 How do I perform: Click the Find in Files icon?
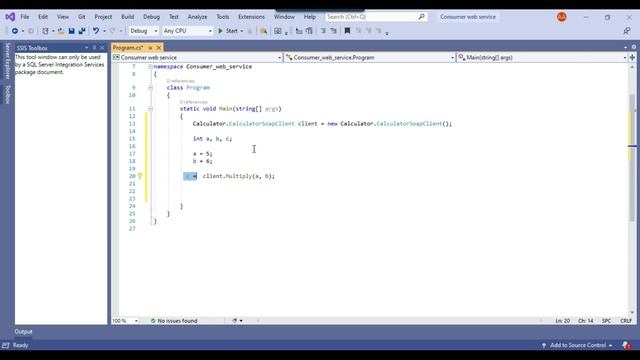(264, 31)
